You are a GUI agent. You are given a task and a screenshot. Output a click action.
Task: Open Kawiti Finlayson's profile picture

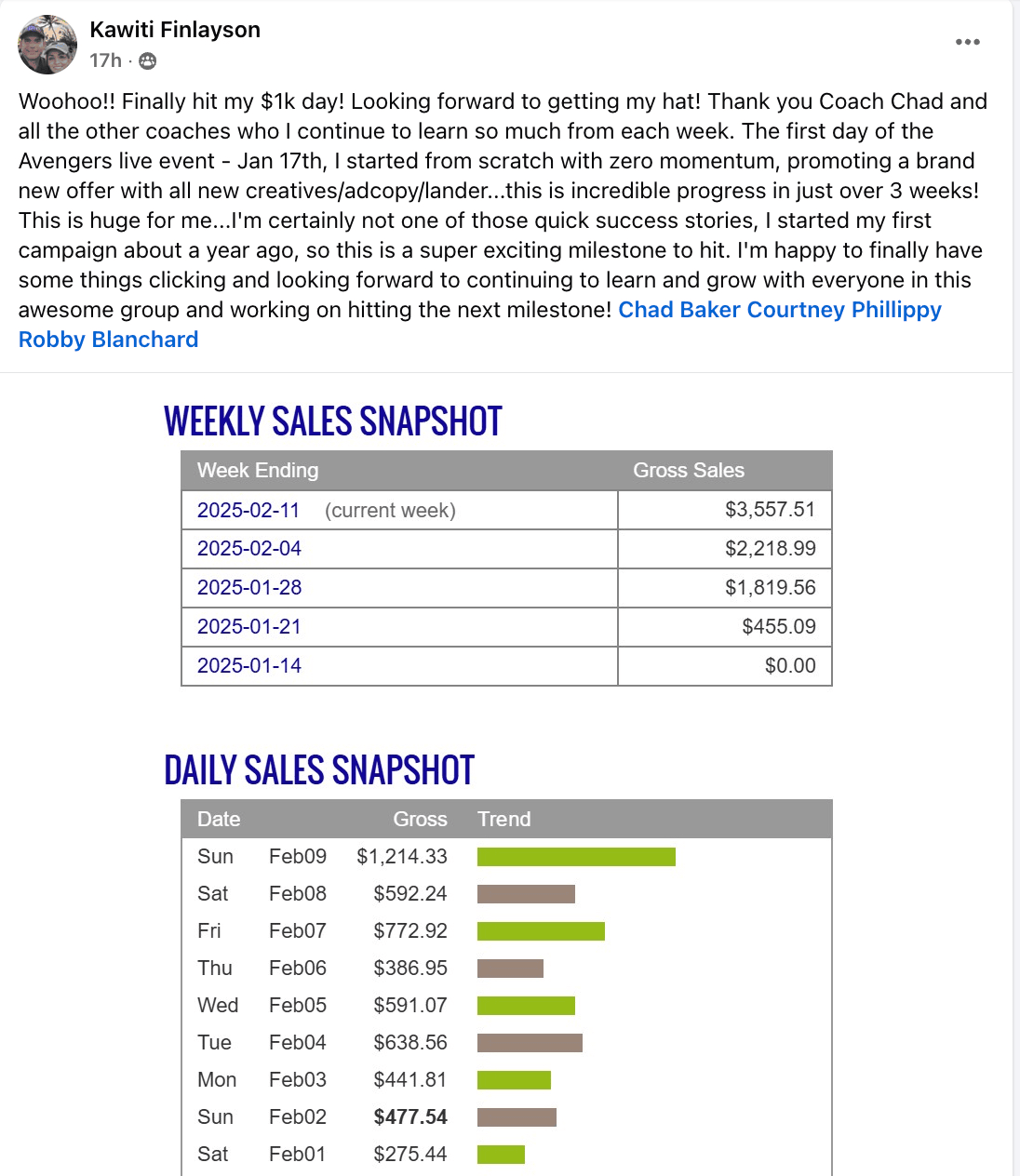[x=47, y=45]
